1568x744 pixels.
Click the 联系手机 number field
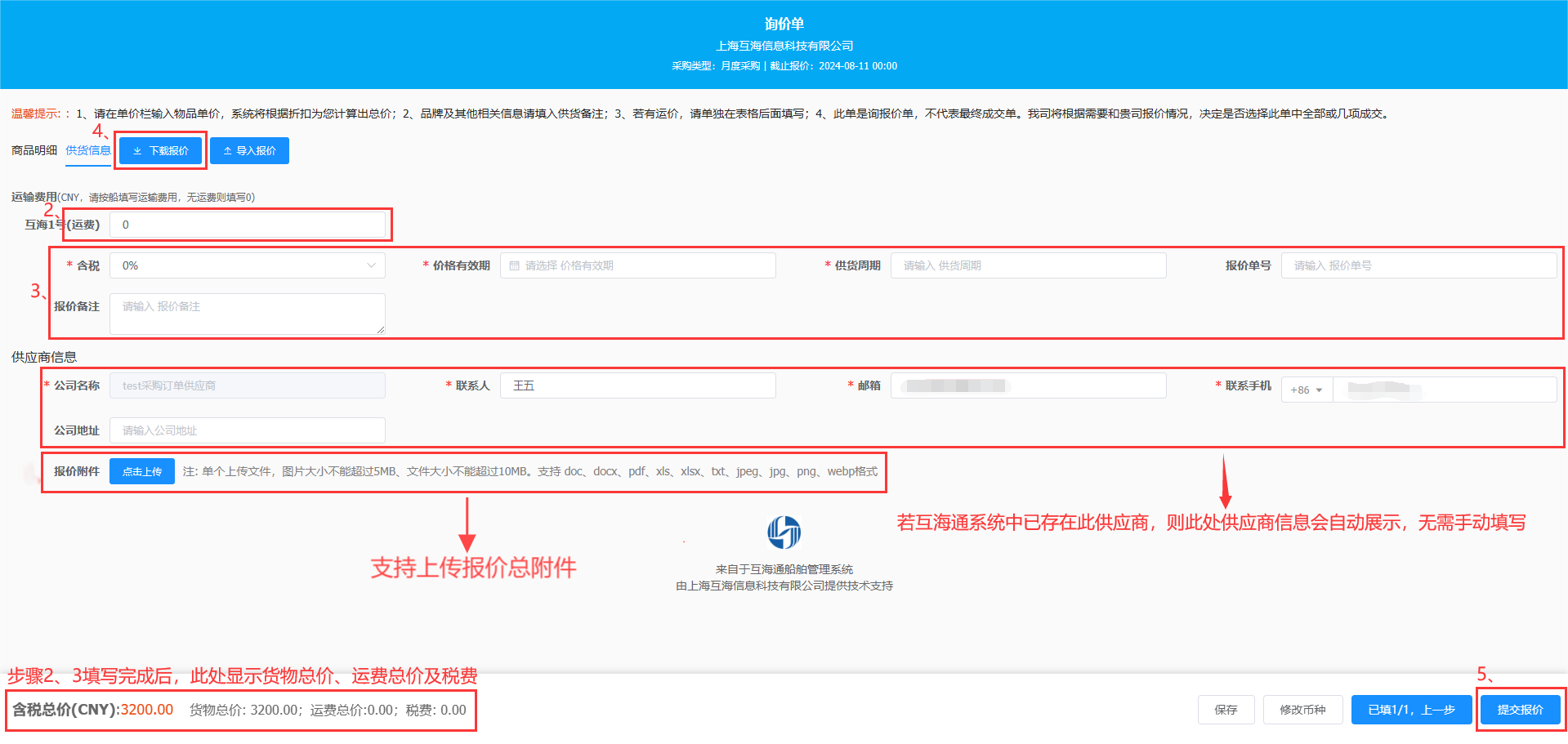(x=1445, y=390)
